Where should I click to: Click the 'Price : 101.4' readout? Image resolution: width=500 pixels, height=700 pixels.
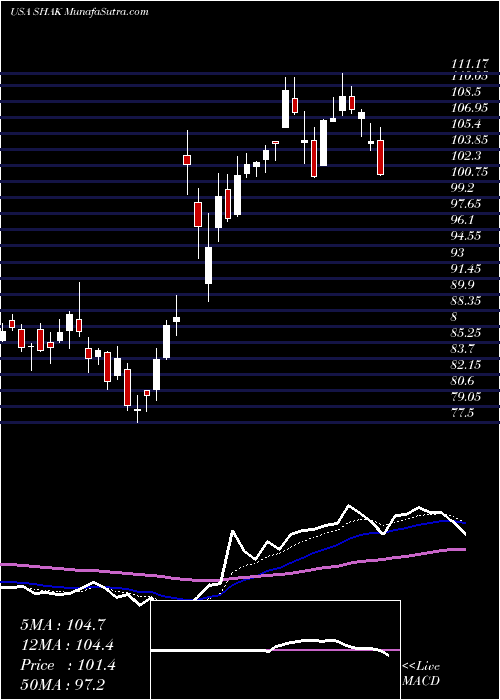tap(68, 665)
